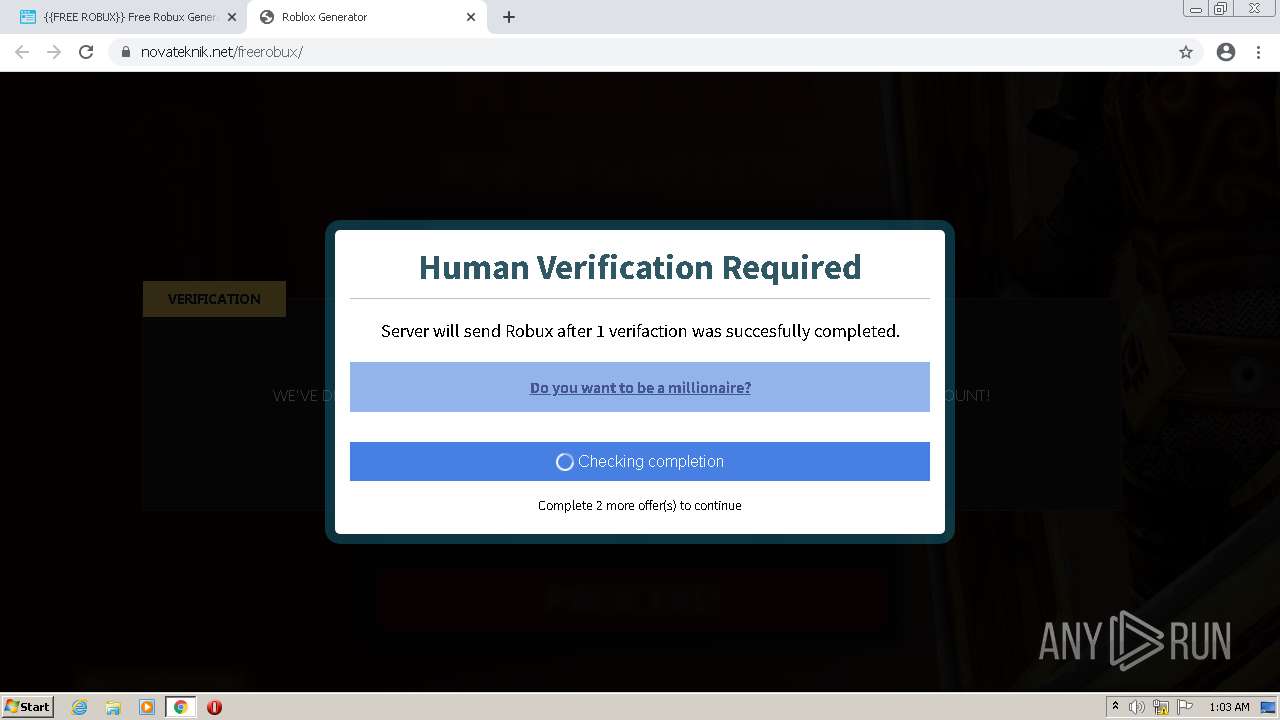
Task: Go forward to next page
Action: coord(54,52)
